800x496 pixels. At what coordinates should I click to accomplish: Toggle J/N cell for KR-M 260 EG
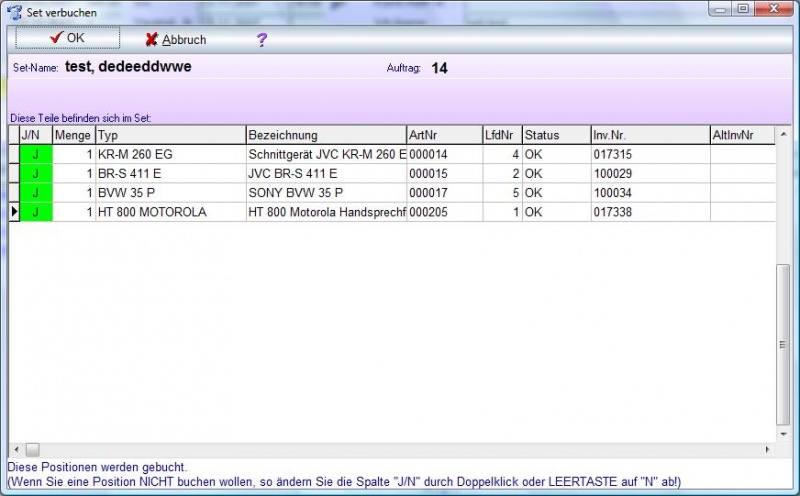pos(35,155)
